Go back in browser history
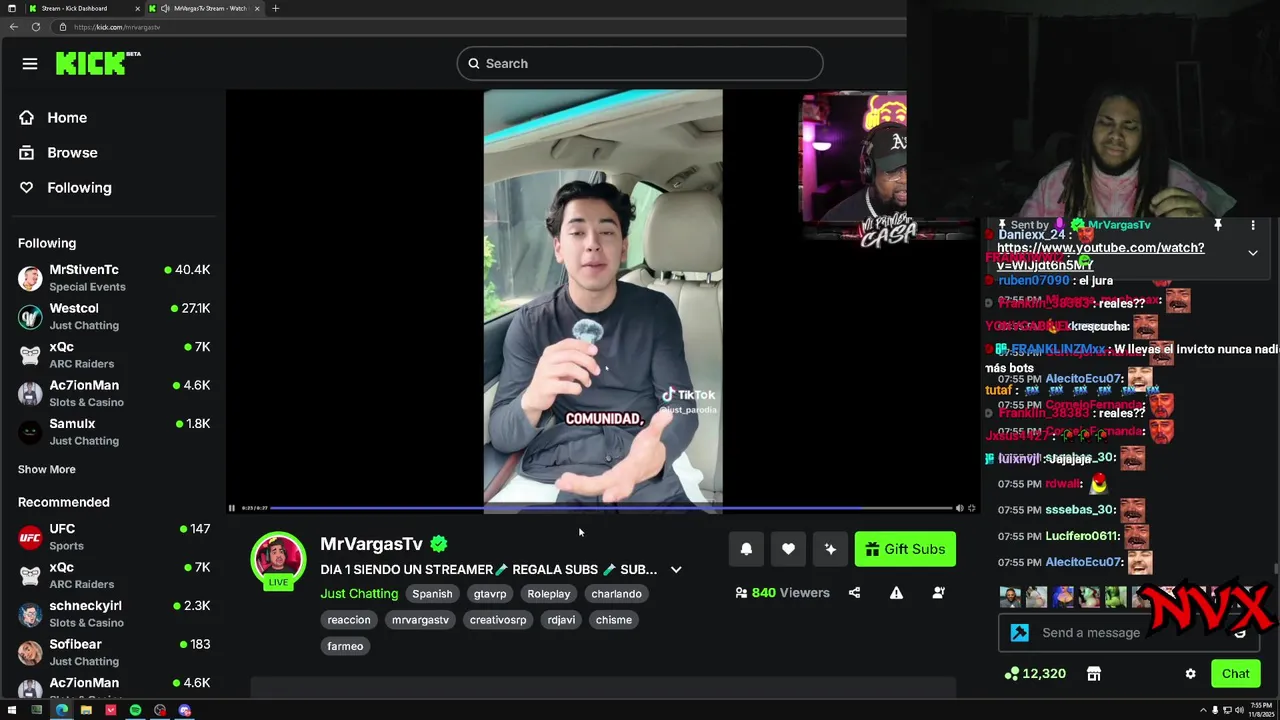 pos(14,27)
